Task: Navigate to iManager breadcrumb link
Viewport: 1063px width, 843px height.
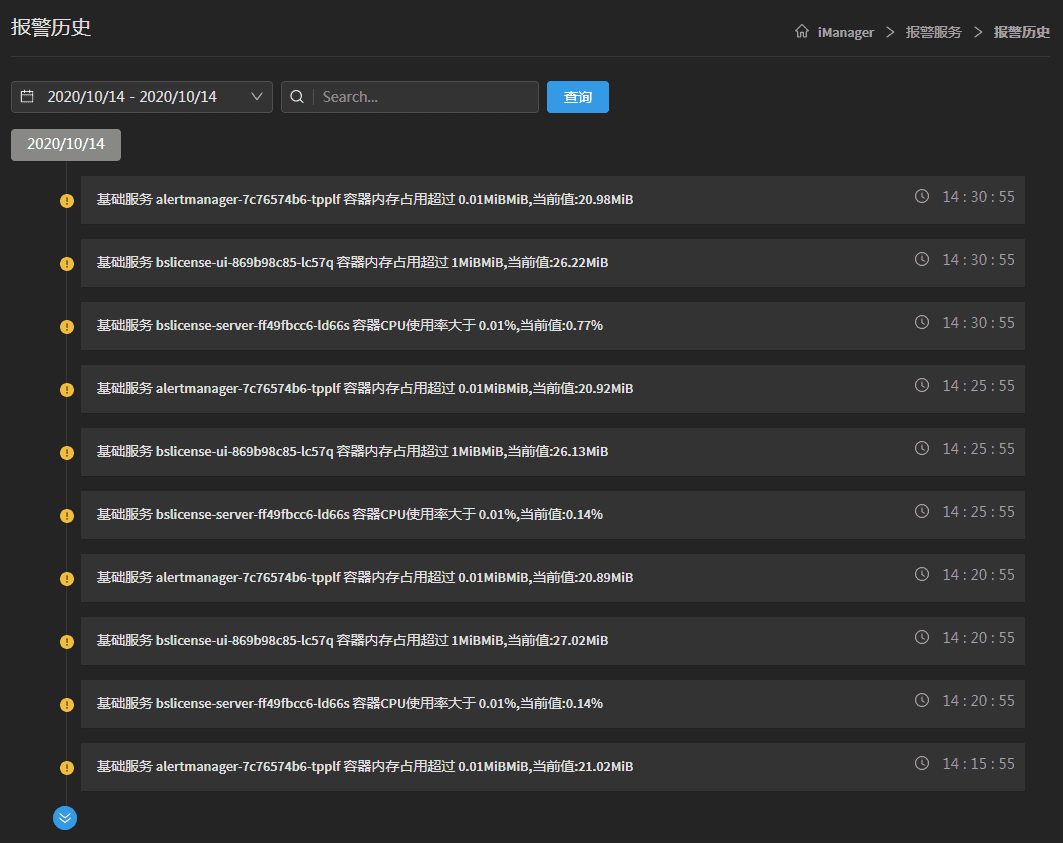Action: tap(845, 32)
